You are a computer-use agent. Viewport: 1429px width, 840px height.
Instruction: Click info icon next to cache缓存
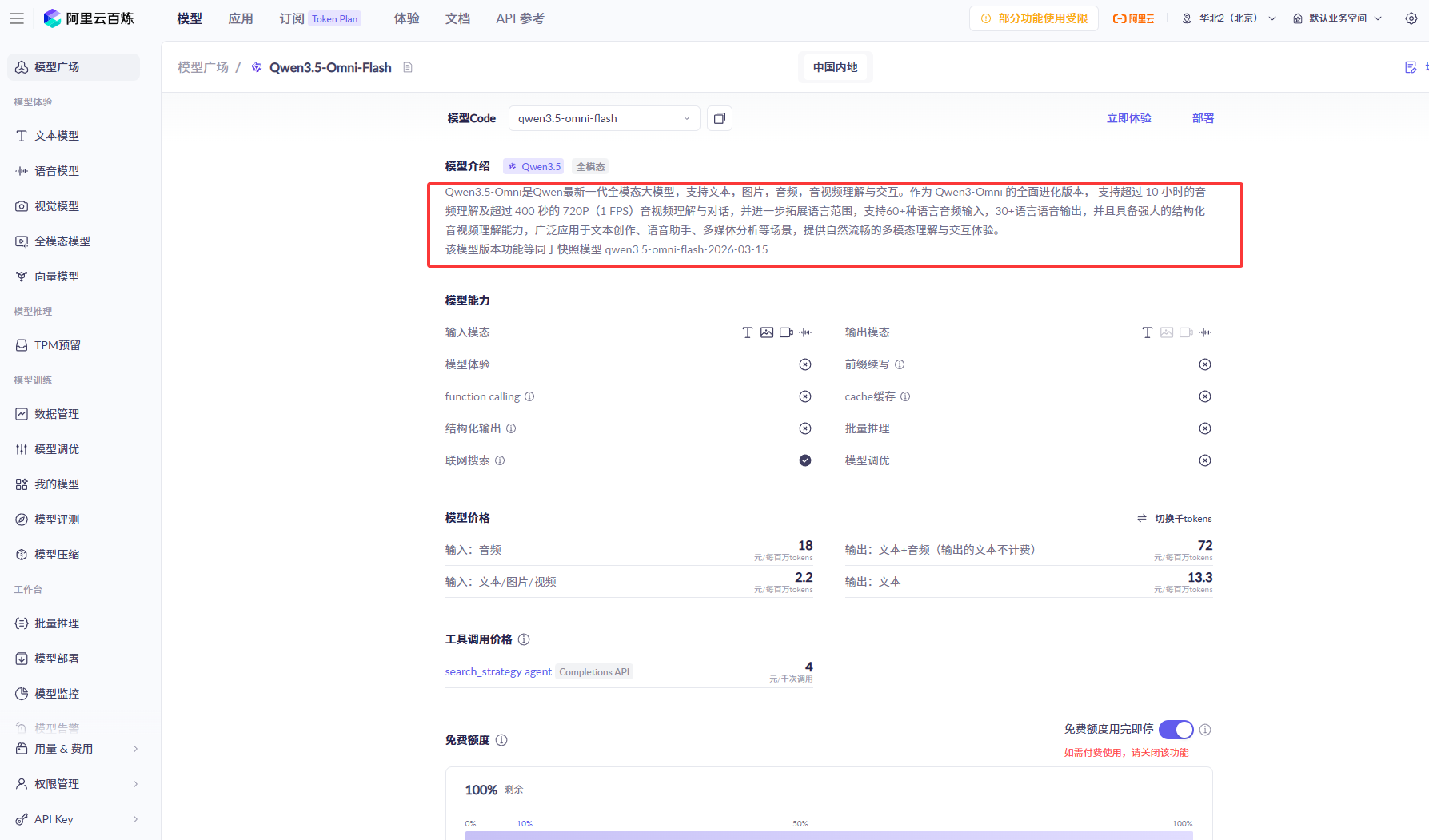point(905,396)
